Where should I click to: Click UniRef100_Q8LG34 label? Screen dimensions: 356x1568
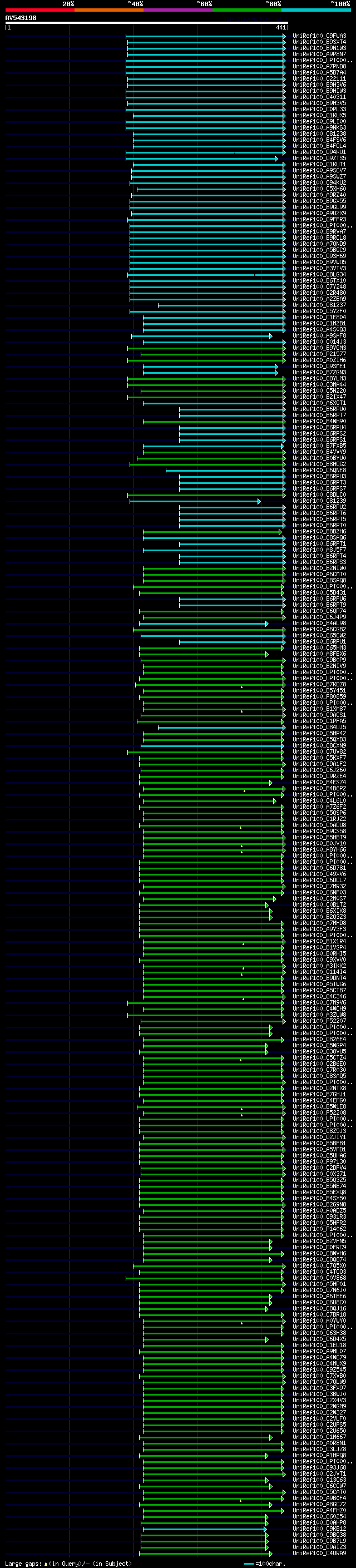pyautogui.click(x=319, y=275)
